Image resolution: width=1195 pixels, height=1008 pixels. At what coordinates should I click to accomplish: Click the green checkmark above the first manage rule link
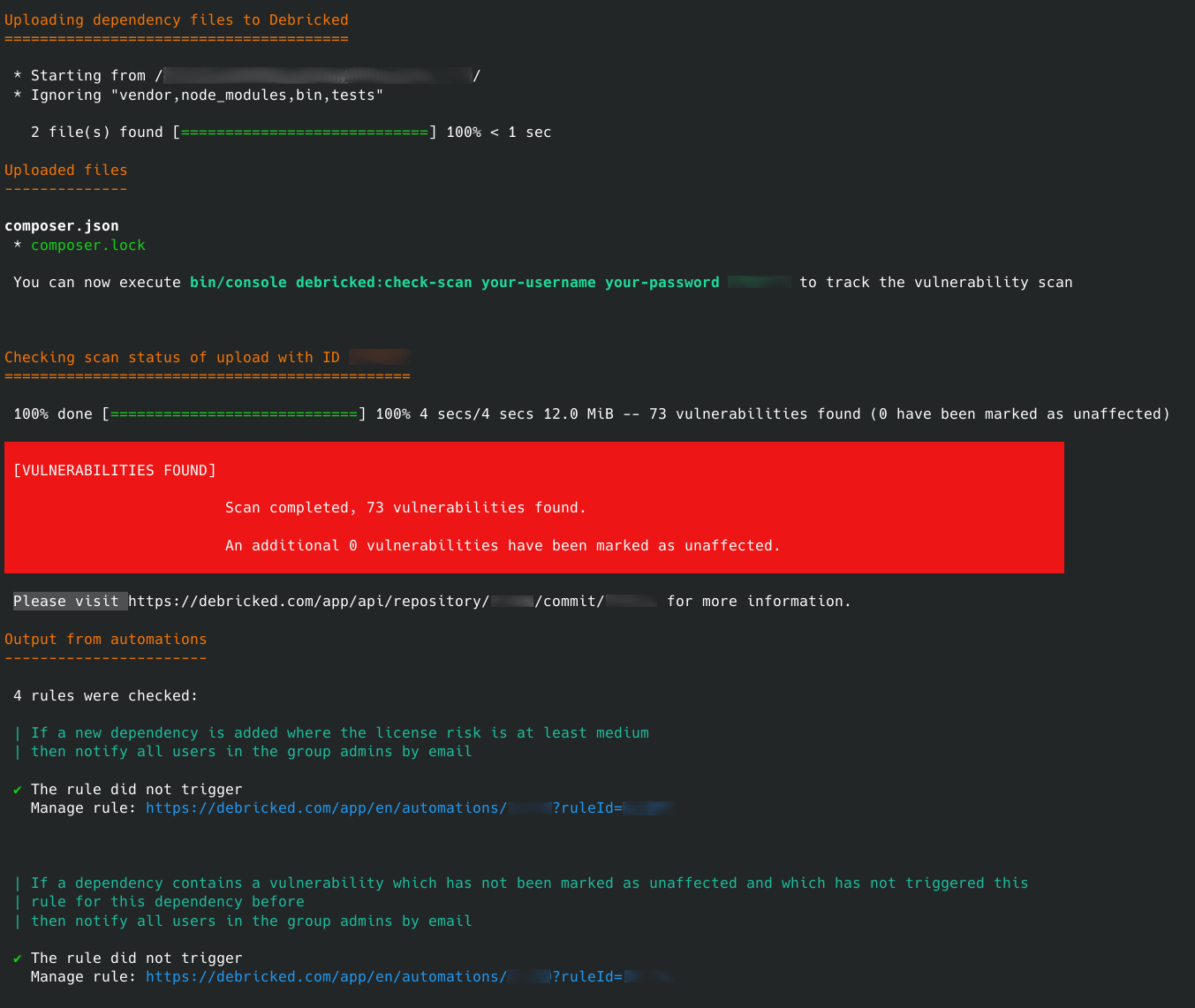[18, 790]
